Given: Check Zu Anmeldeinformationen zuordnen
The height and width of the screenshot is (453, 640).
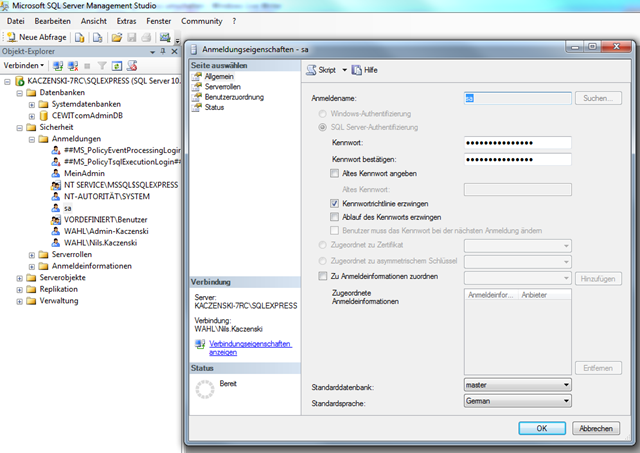Looking at the screenshot, I should [322, 276].
